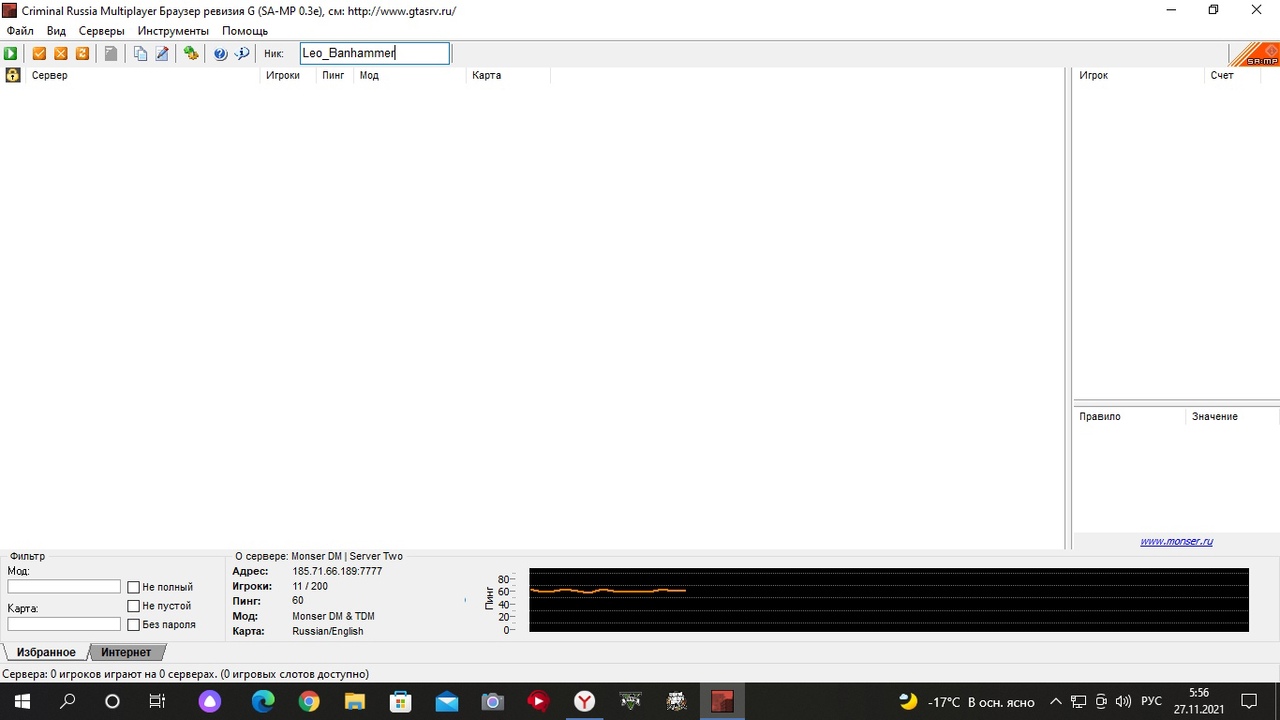Viewport: 1280px width, 720px height.
Task: Click the active SA-MP browser taskbar icon
Action: (x=723, y=701)
